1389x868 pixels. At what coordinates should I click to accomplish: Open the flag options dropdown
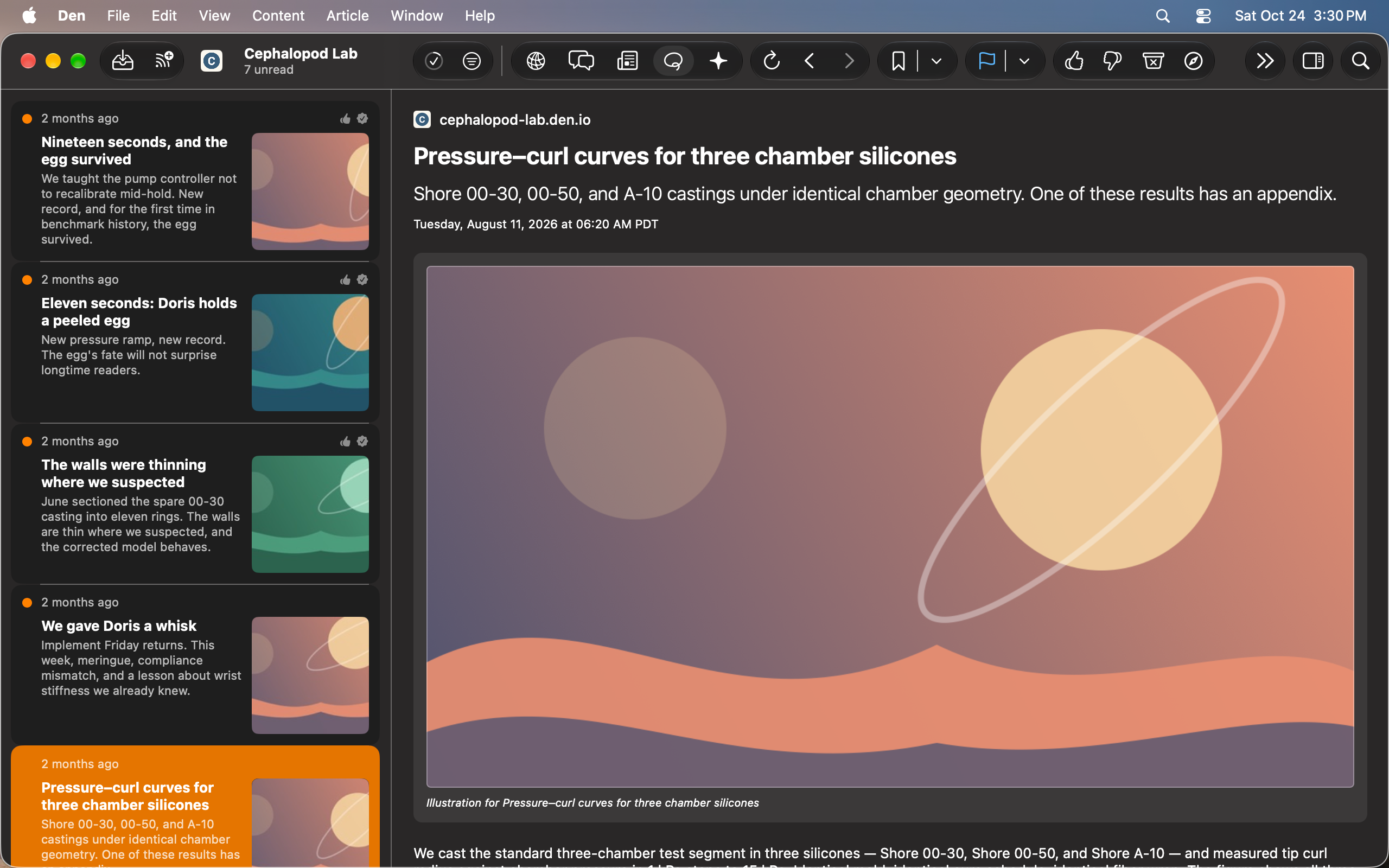click(1024, 61)
